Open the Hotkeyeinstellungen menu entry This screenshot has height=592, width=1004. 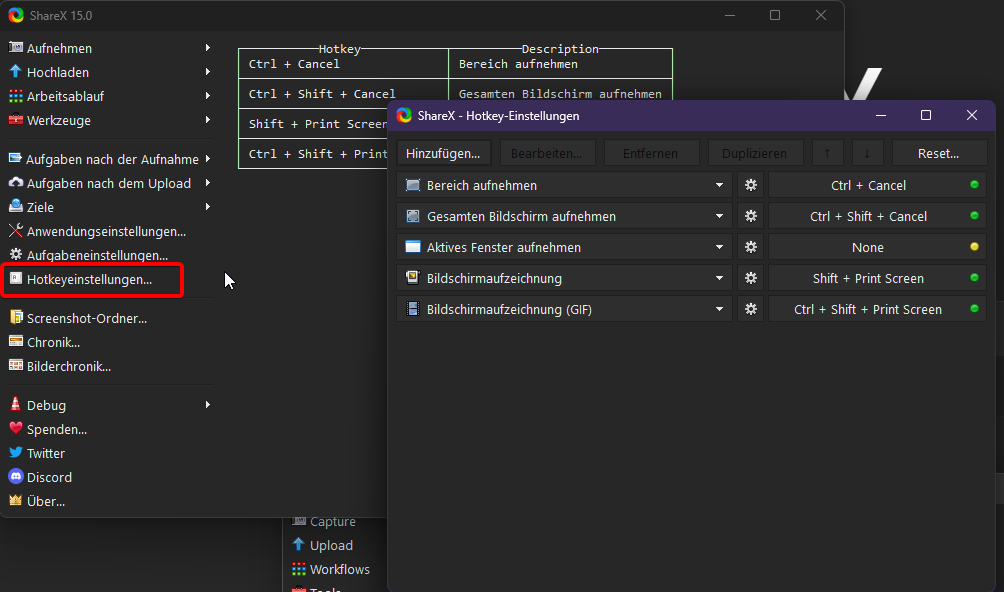point(90,280)
